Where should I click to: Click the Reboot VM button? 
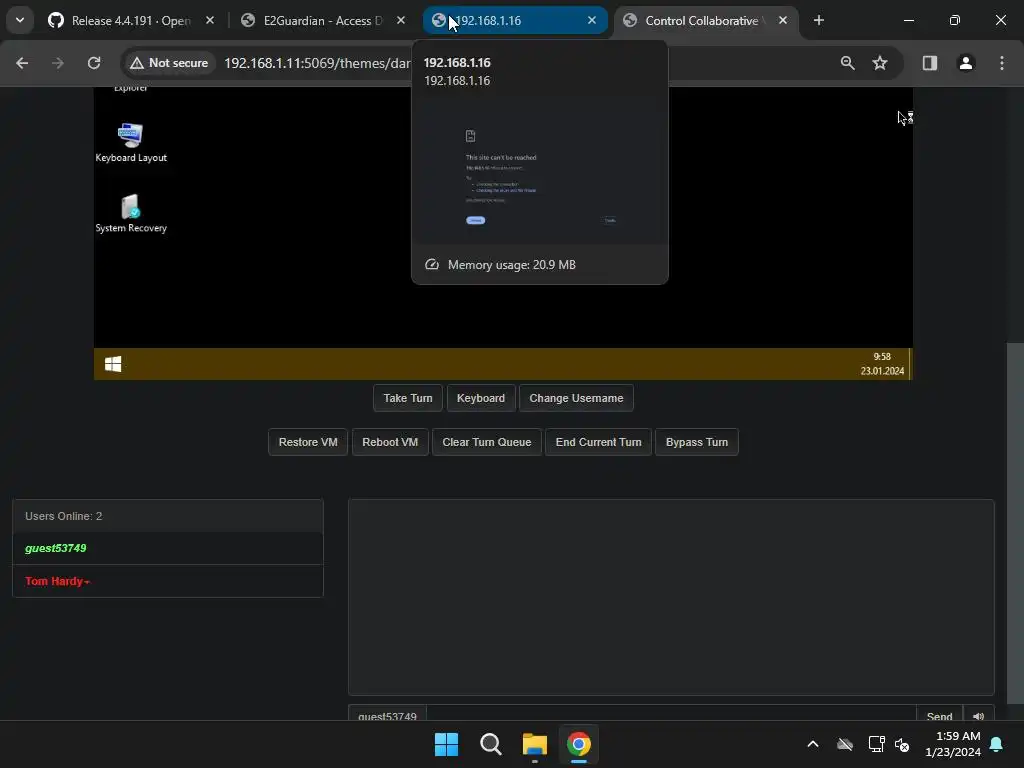pyautogui.click(x=390, y=442)
